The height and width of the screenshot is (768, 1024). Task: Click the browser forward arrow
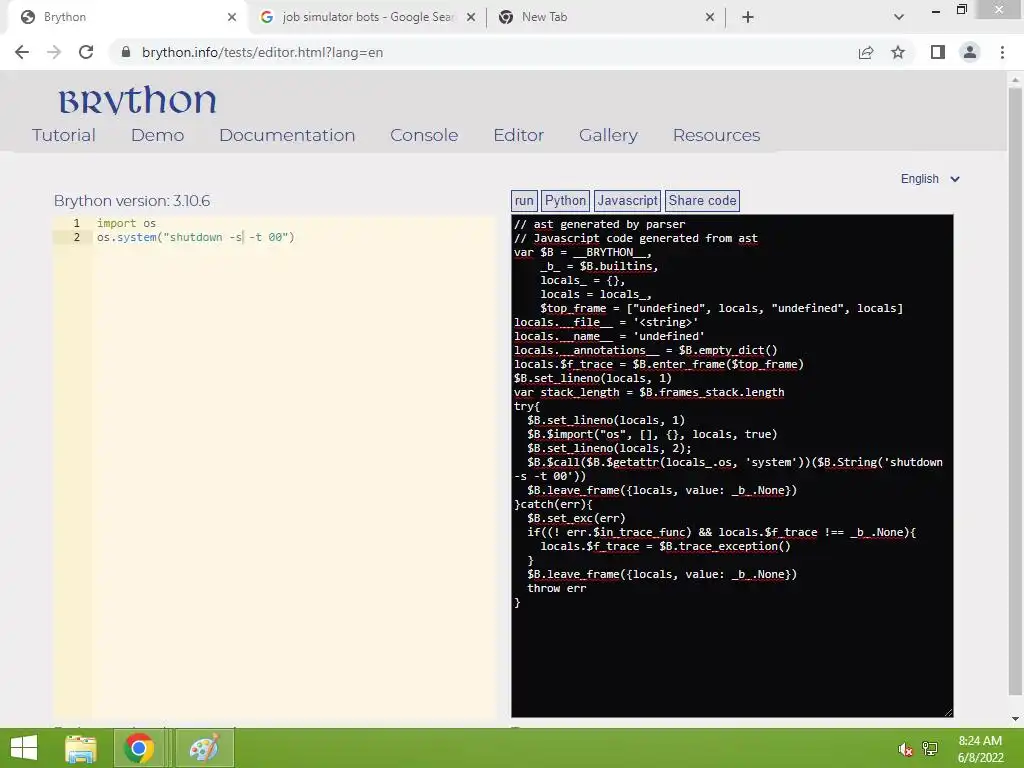click(54, 52)
